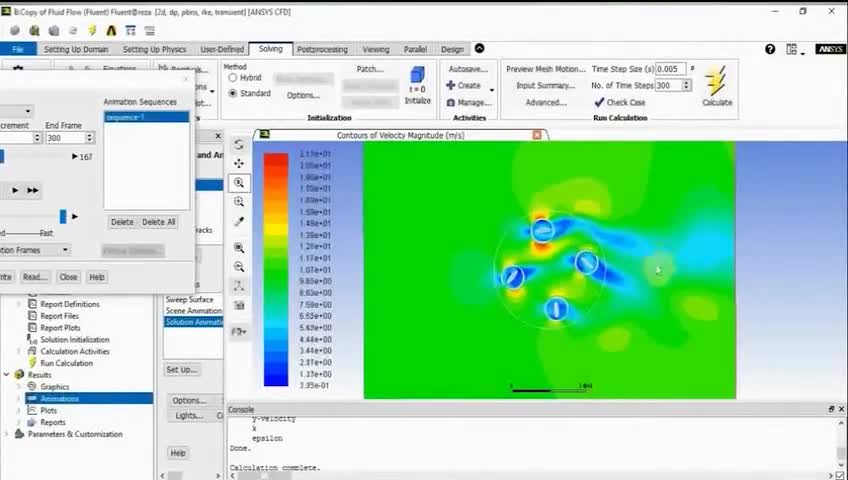Select the active zoom in tool
The width and height of the screenshot is (848, 480).
238,183
